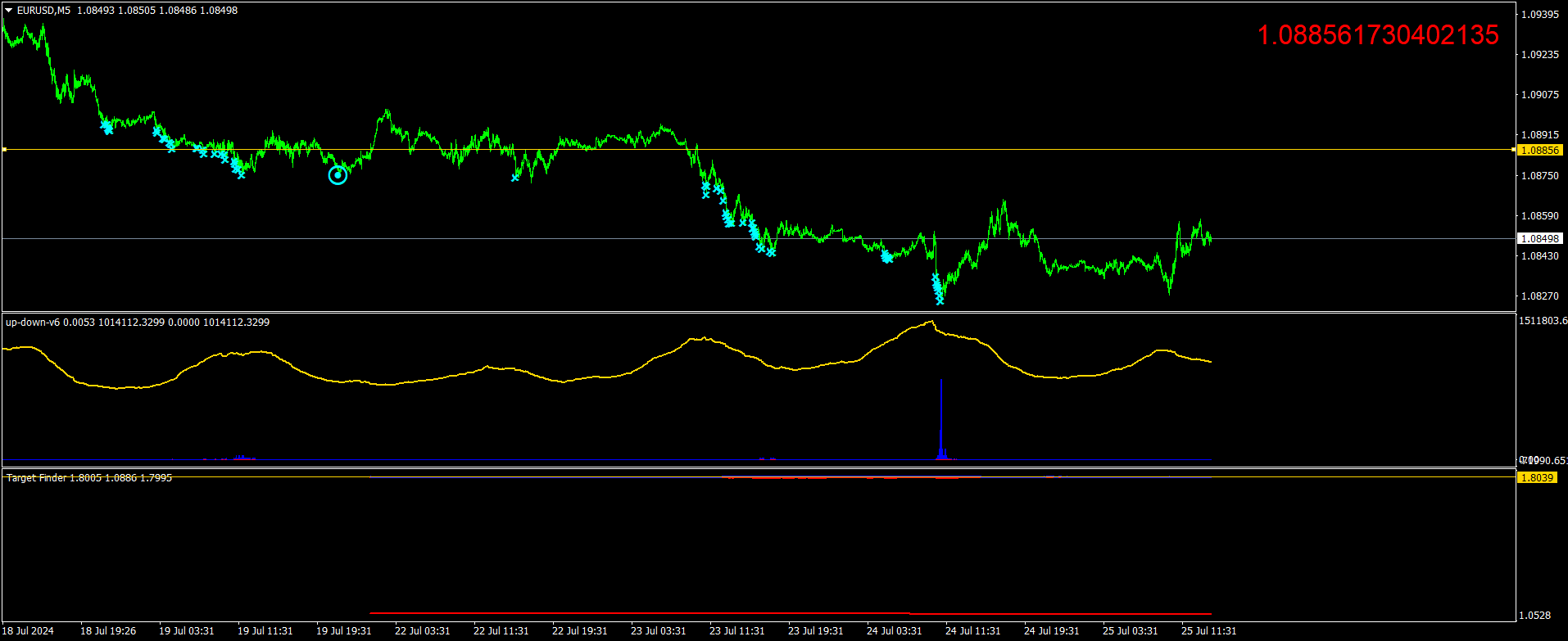Click the 1.0528 scale label in Target Finder
The height and width of the screenshot is (641, 1568).
point(1537,615)
